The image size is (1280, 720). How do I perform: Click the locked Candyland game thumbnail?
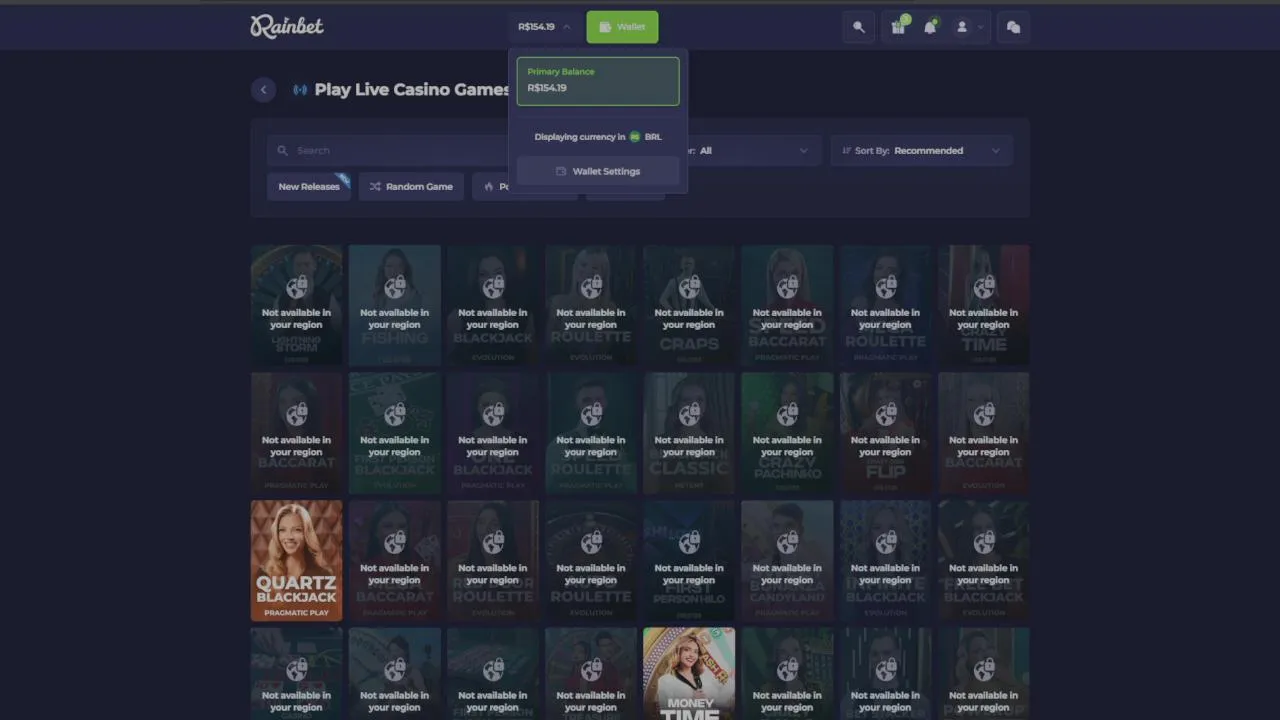pyautogui.click(x=787, y=561)
